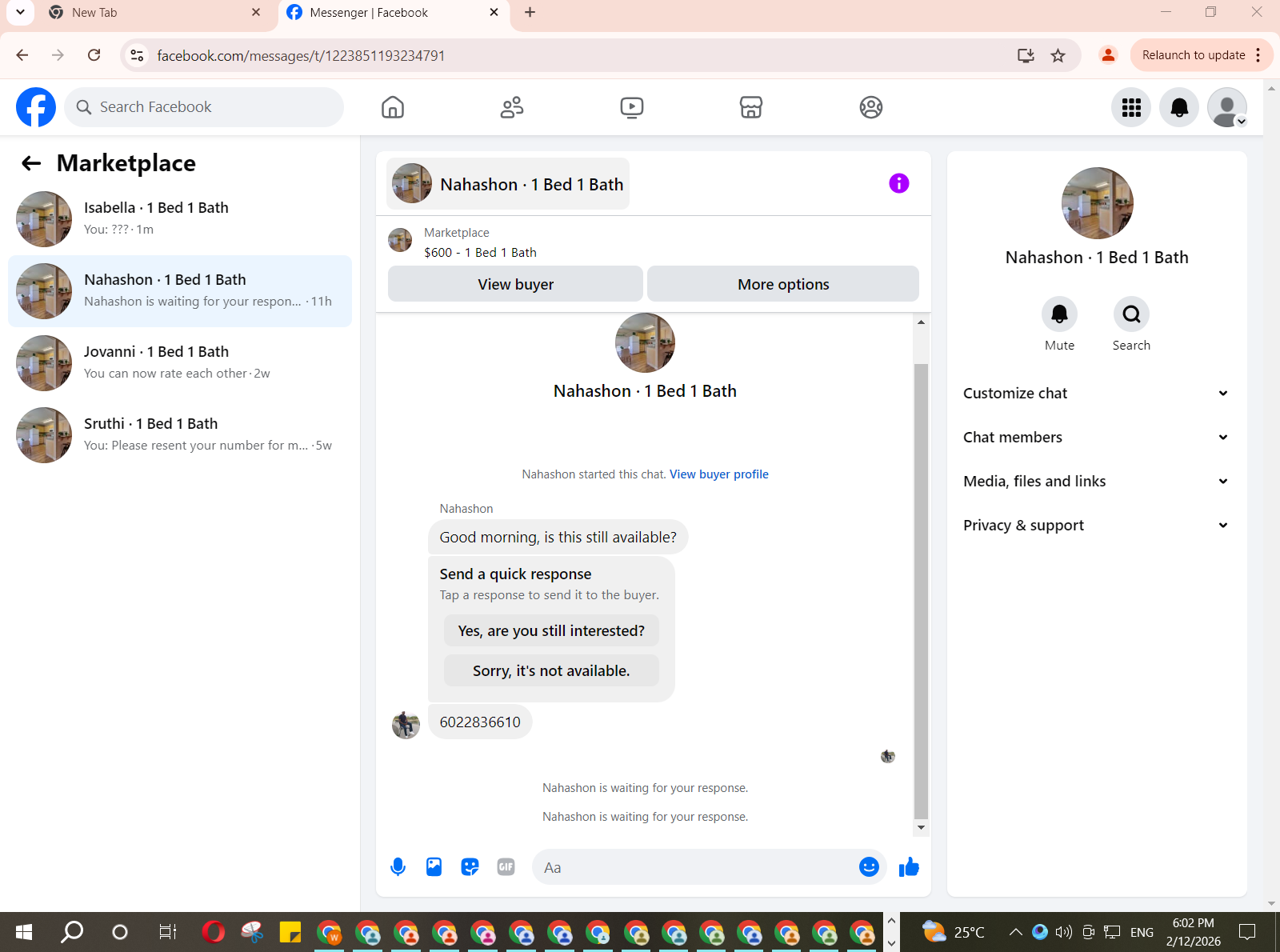
Task: Send quick response "Yes, are you still interested?"
Action: coord(551,630)
